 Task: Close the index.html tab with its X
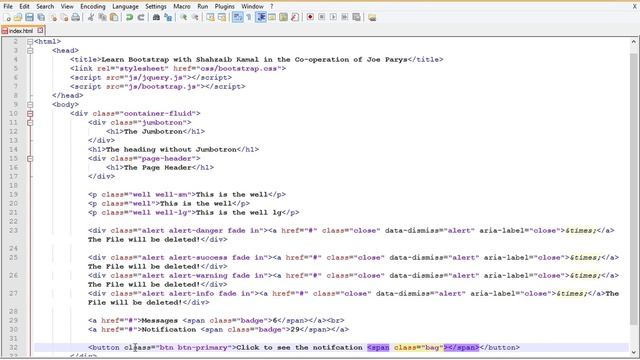[40, 30]
